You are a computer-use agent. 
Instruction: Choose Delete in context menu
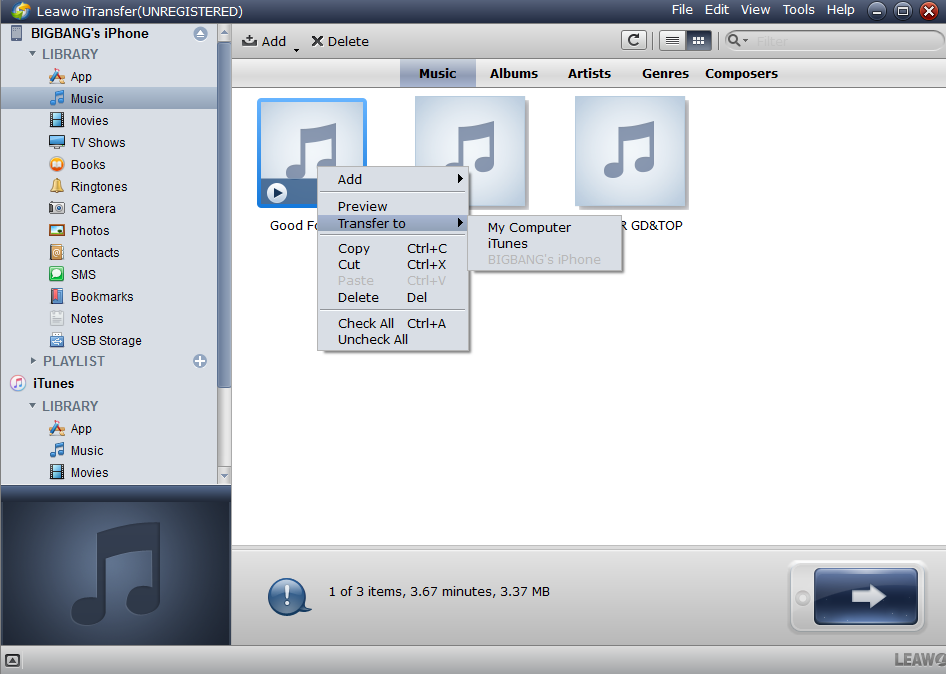(x=393, y=297)
